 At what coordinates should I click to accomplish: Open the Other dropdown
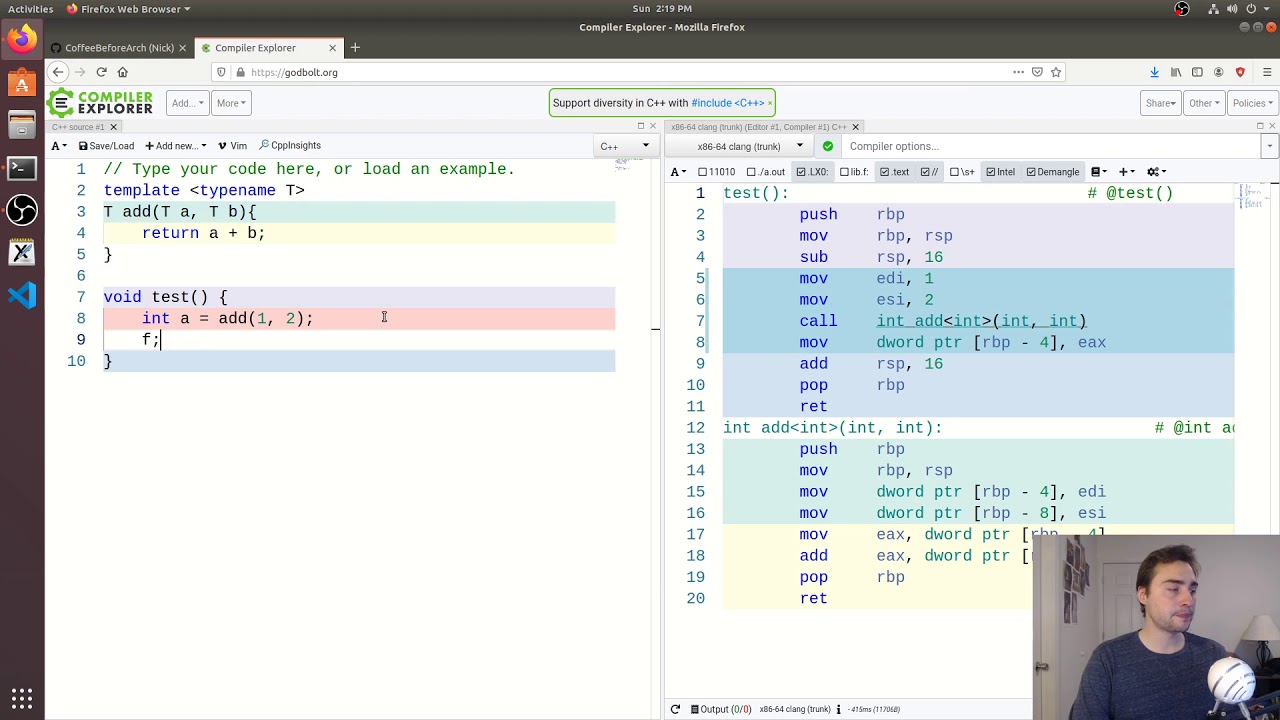[1204, 103]
